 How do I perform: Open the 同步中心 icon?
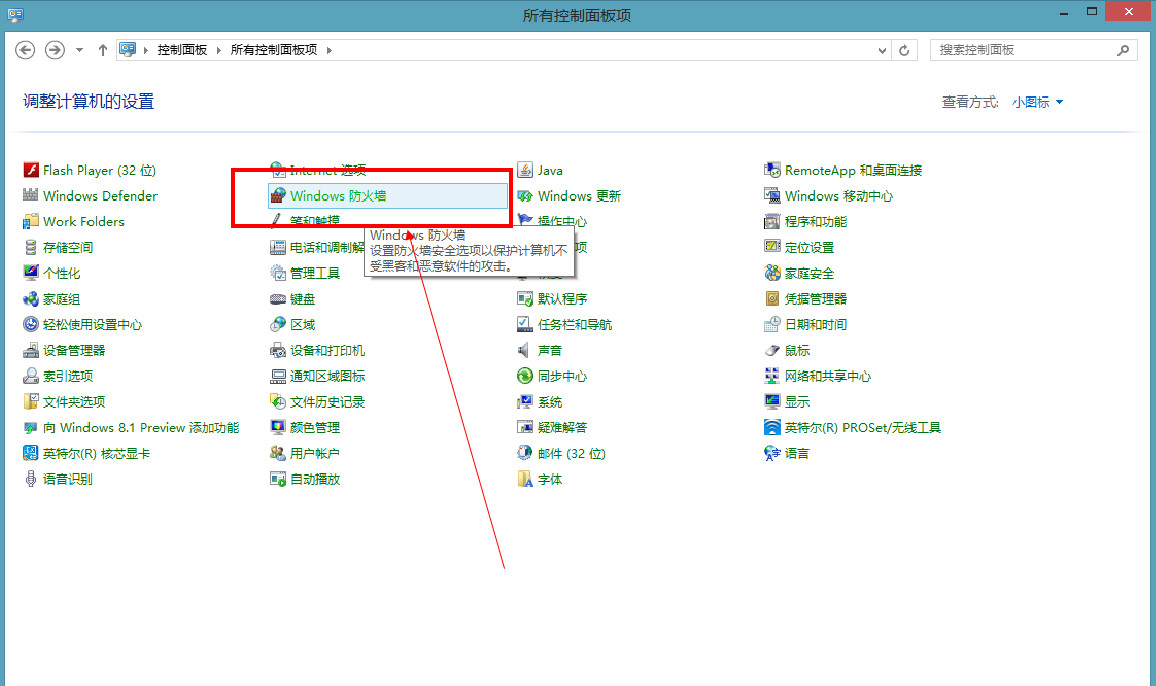click(x=525, y=376)
